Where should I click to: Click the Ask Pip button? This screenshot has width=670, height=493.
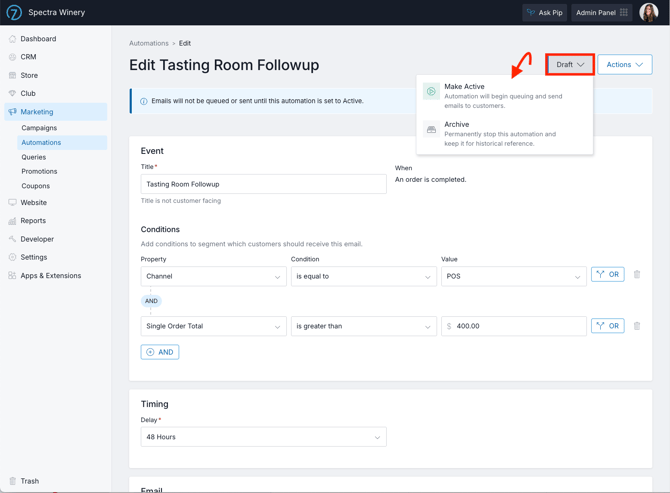coord(544,12)
